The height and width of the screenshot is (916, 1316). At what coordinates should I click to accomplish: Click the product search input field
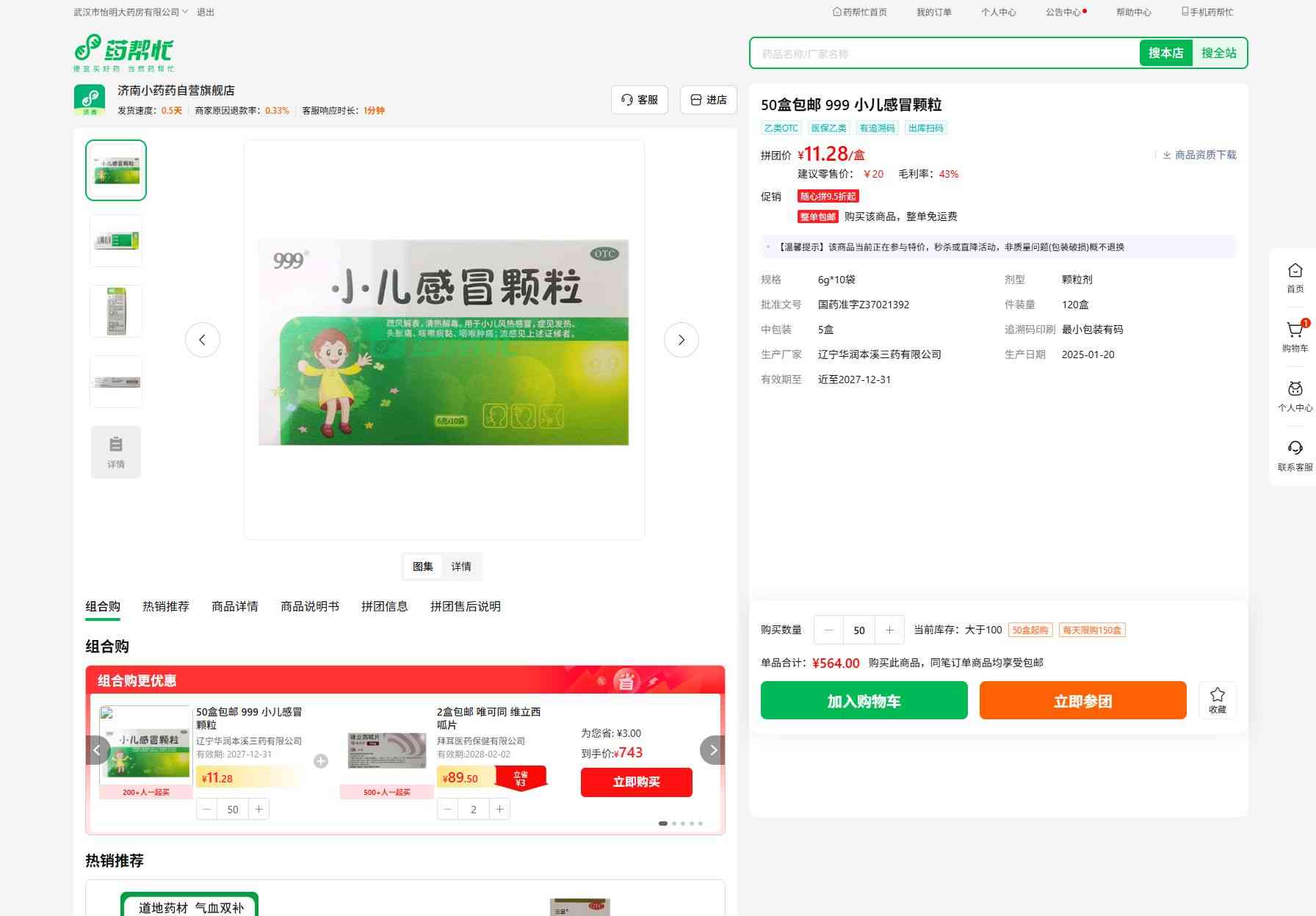click(944, 54)
